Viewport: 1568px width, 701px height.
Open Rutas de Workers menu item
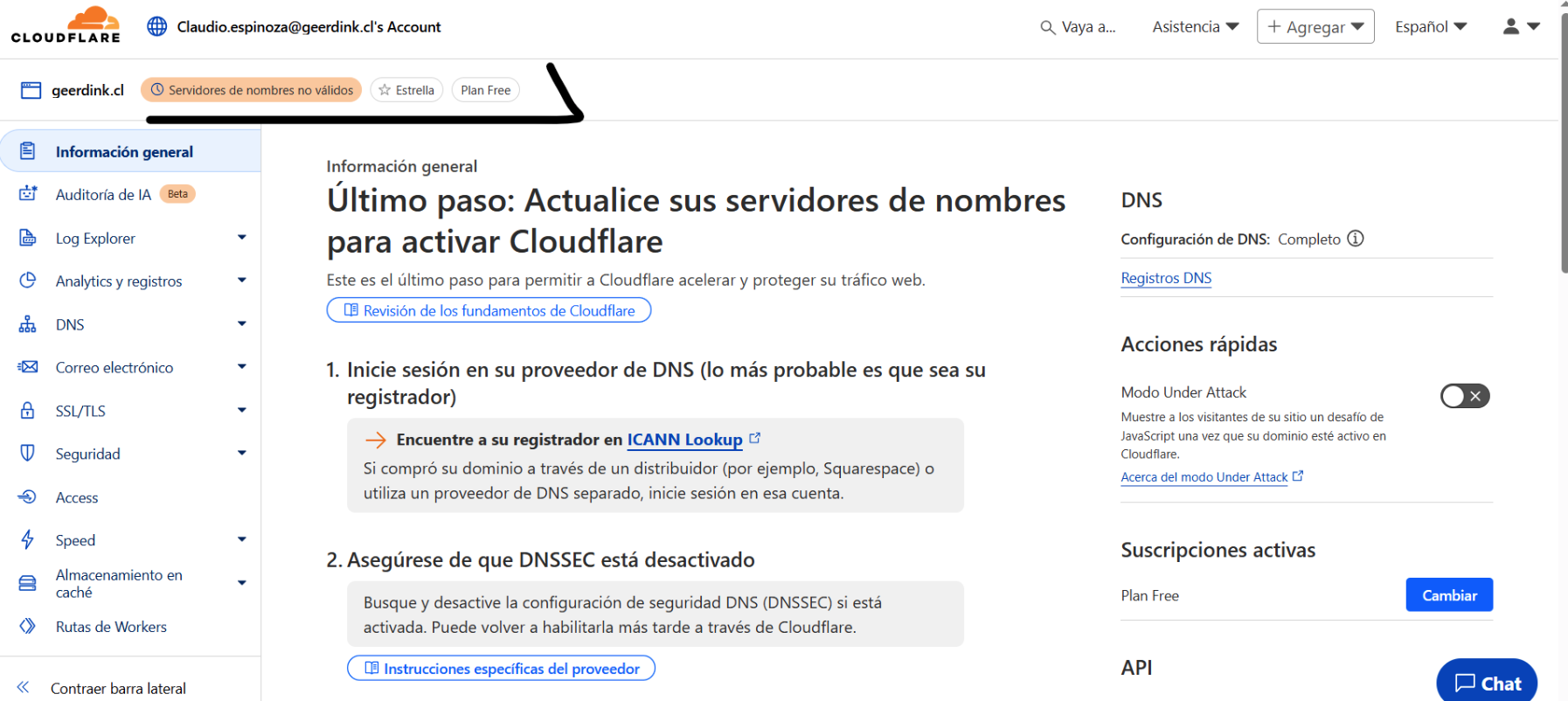coord(111,627)
